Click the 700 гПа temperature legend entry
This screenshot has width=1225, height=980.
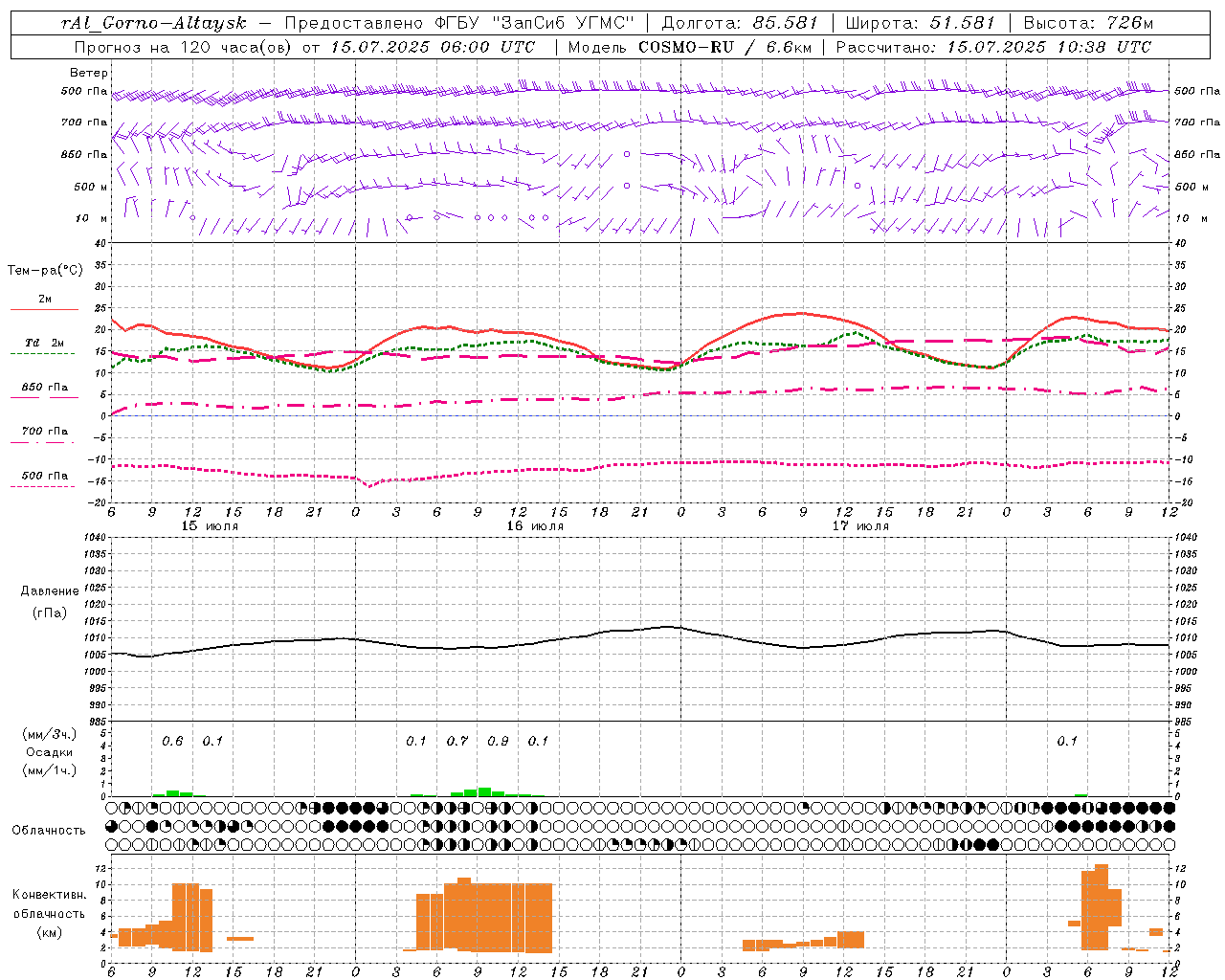[45, 432]
